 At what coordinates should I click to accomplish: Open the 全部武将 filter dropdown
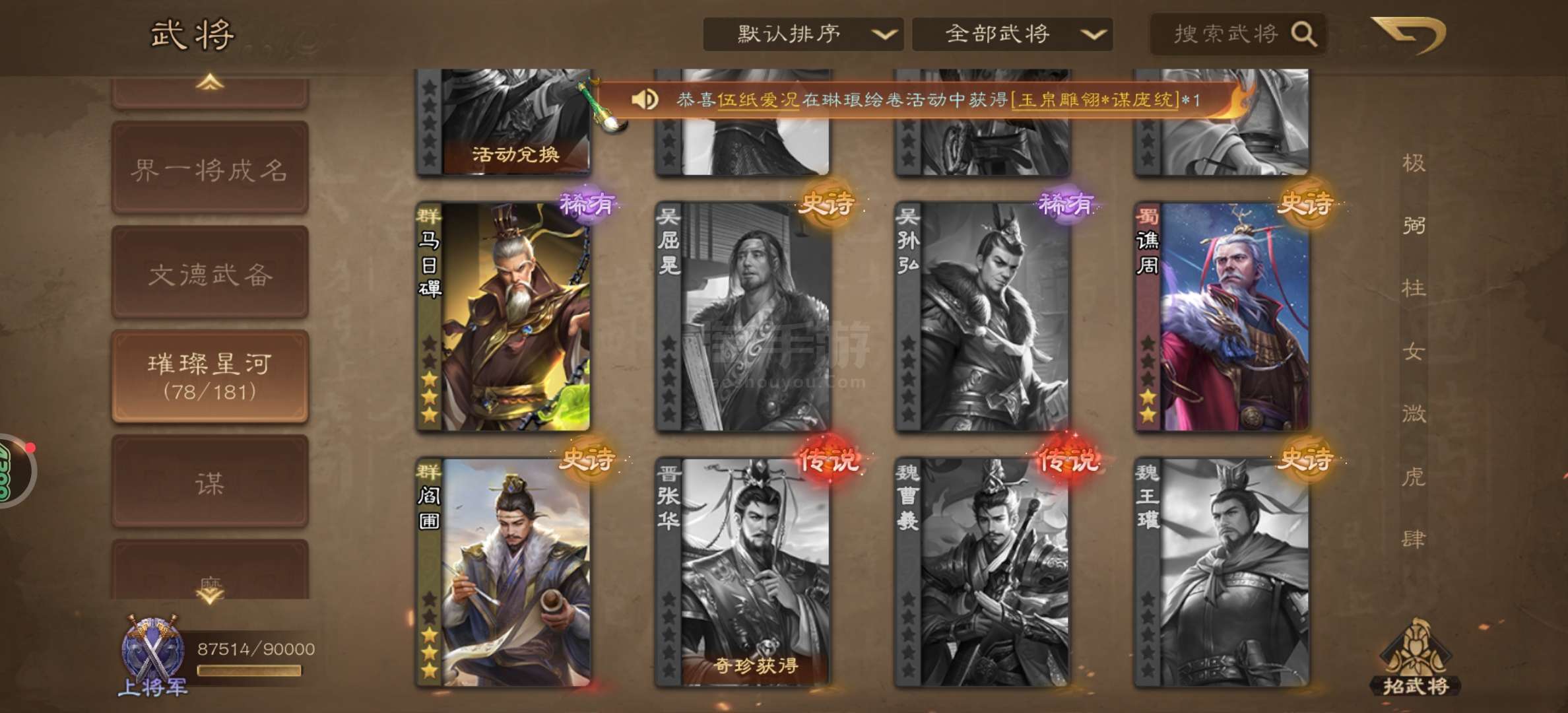tap(1012, 34)
